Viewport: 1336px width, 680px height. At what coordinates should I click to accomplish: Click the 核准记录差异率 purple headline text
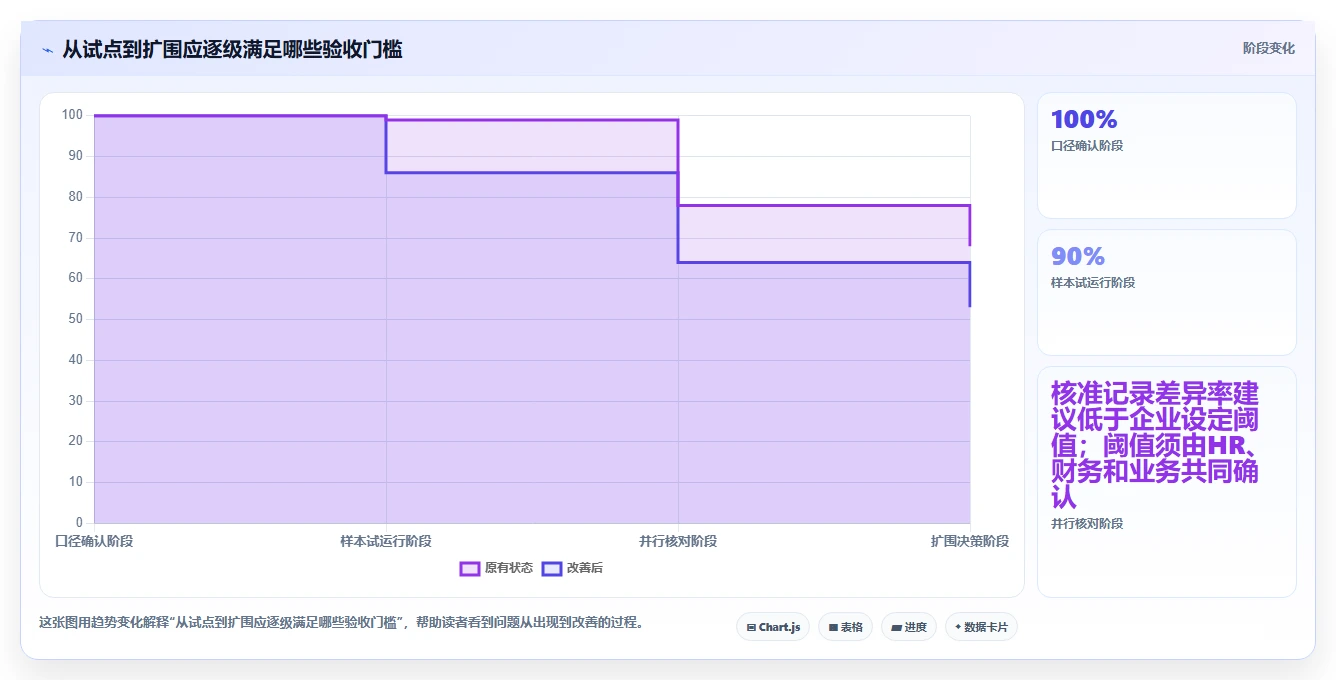1155,444
